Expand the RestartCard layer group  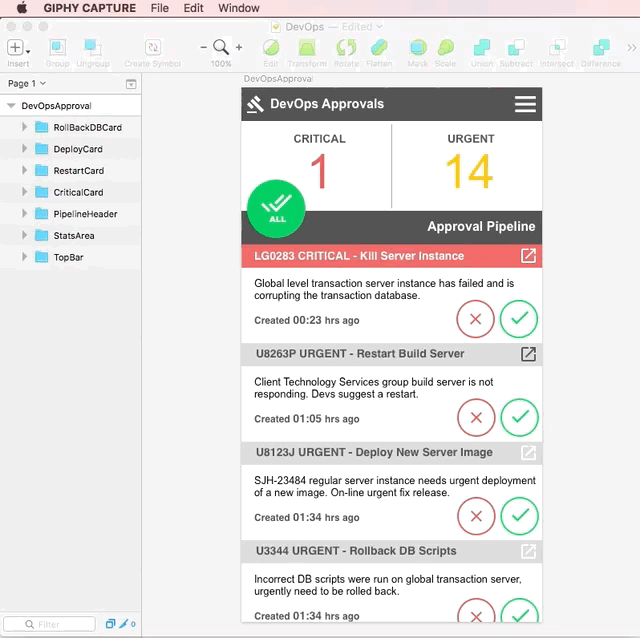[24, 171]
